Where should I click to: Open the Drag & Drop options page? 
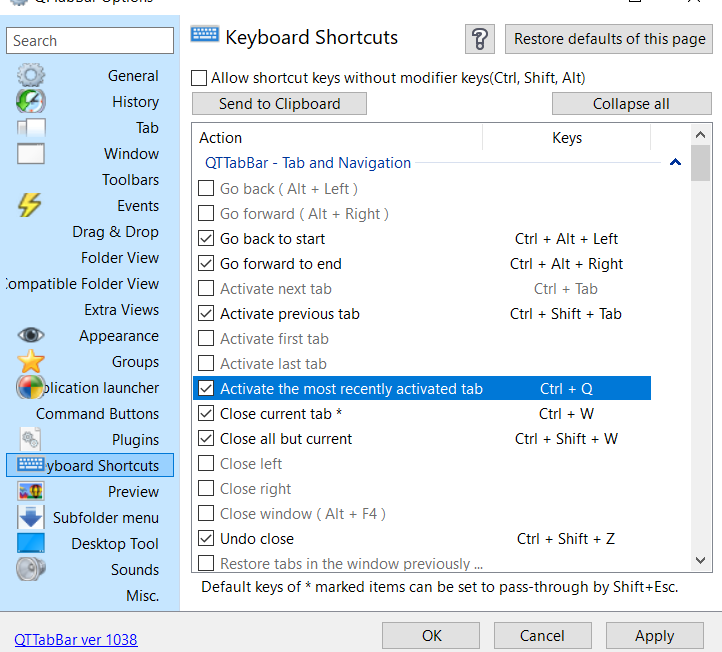point(115,232)
